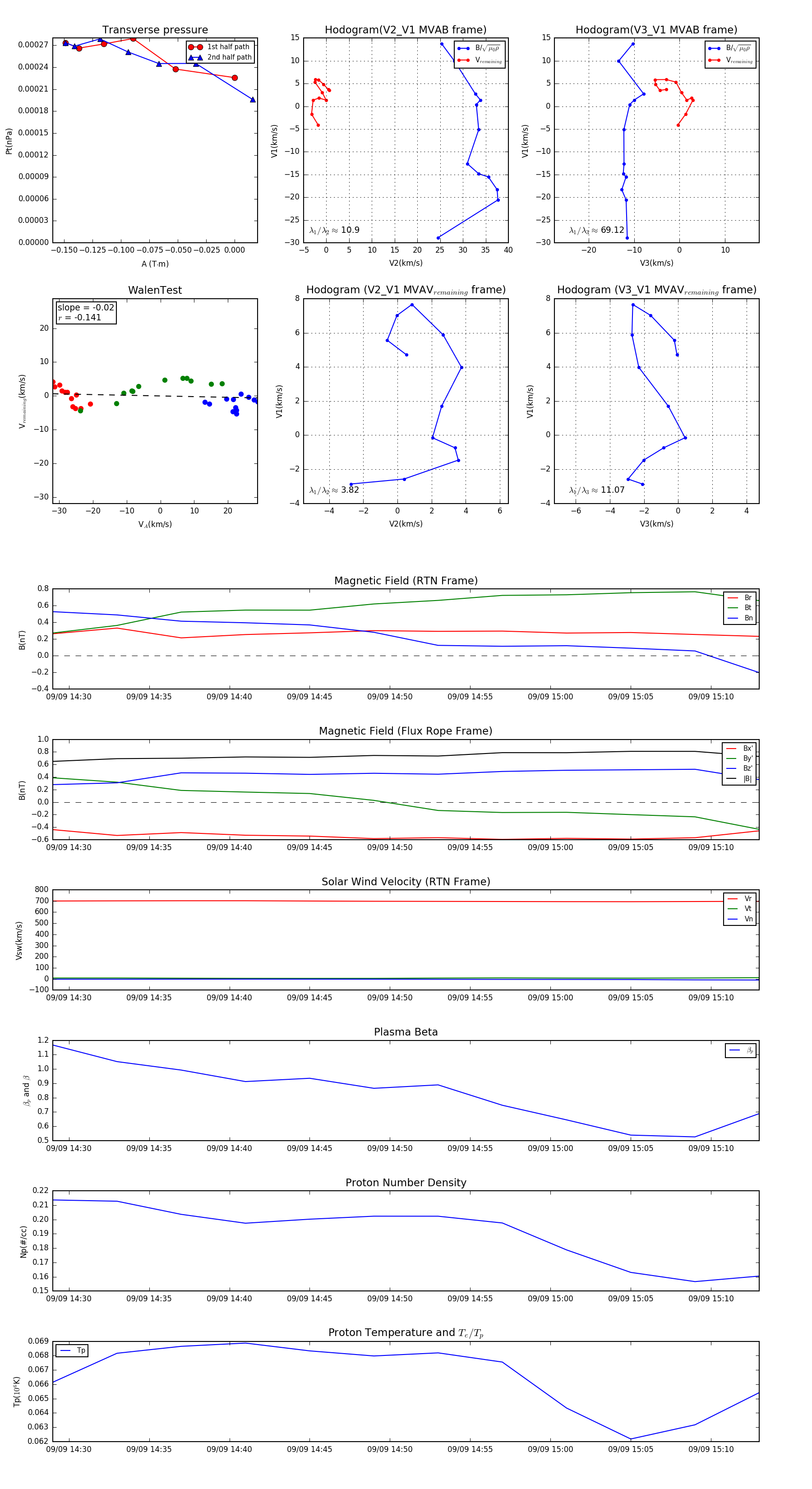The width and height of the screenshot is (812, 1489).
Task: Click the lowest point of the V2_V1 MVAB blue curve
Action: click(x=438, y=238)
